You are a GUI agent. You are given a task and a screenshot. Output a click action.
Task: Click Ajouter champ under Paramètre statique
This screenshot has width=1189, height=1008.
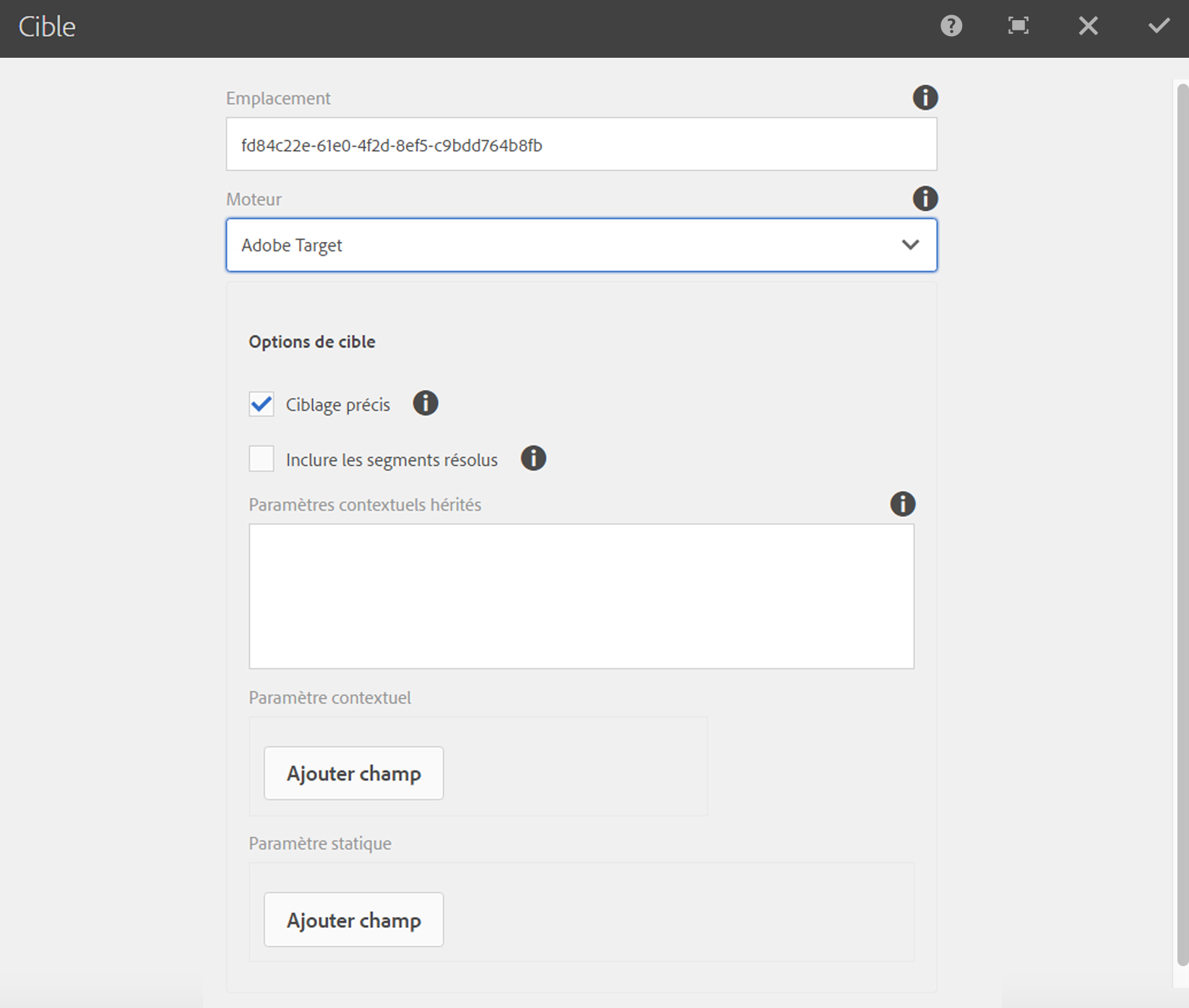pyautogui.click(x=354, y=920)
